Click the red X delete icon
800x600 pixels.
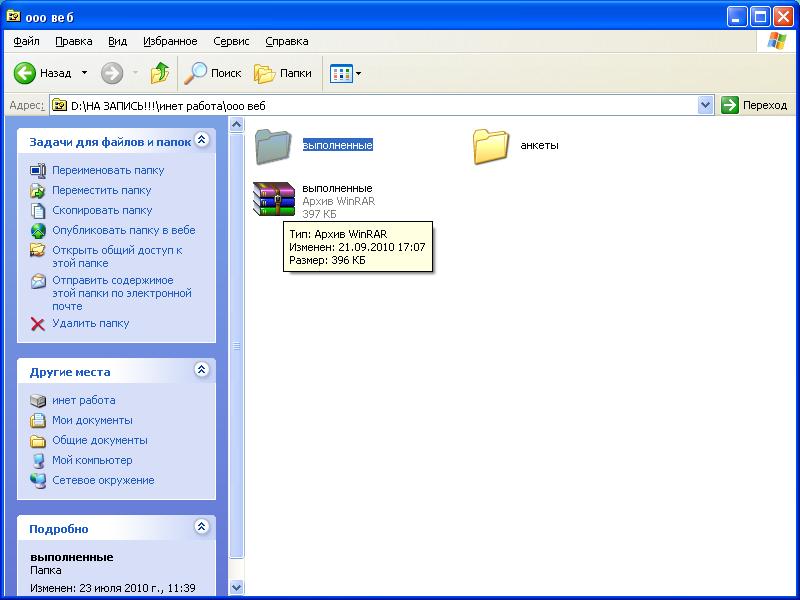coord(38,324)
